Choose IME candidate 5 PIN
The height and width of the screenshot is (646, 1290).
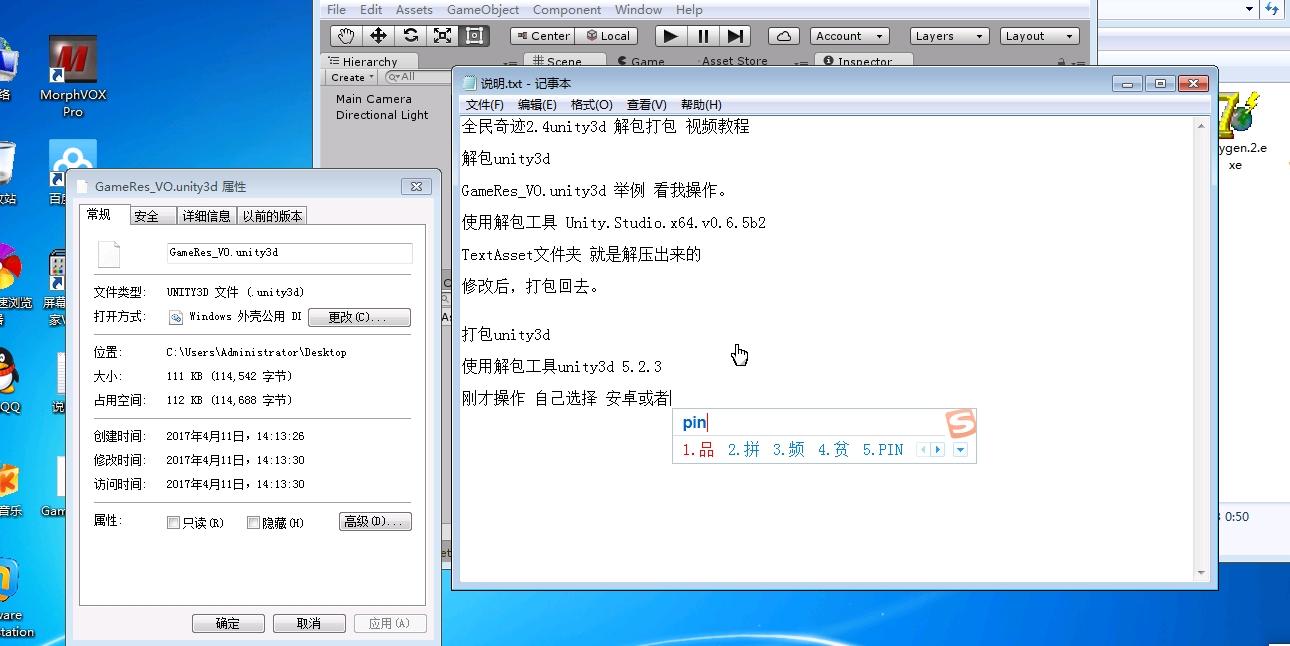[x=883, y=450]
